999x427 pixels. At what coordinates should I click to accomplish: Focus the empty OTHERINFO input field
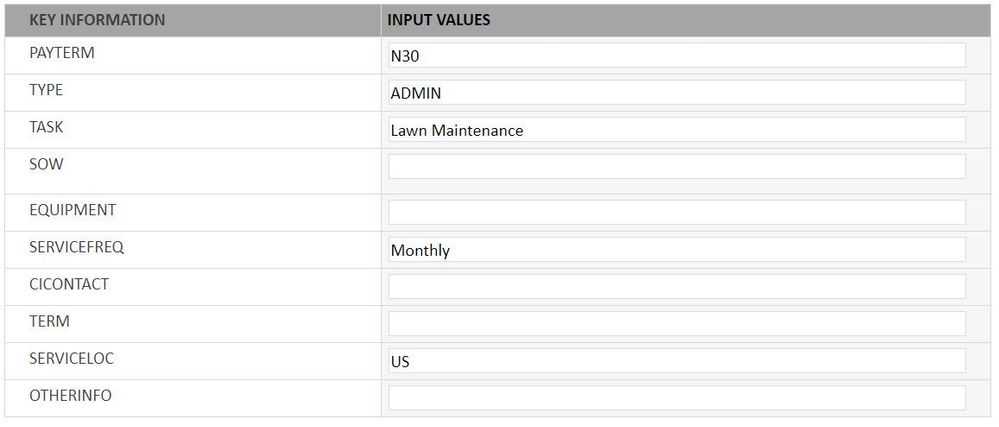tap(676, 398)
